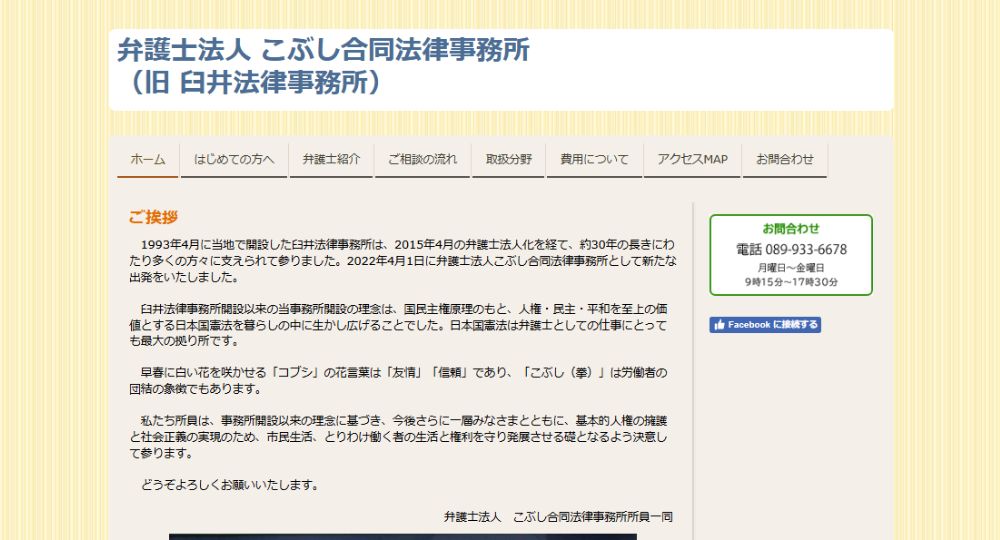Viewport: 1000px width, 540px height.
Task: Open the アクセスMAP navigation item
Action: [x=692, y=160]
